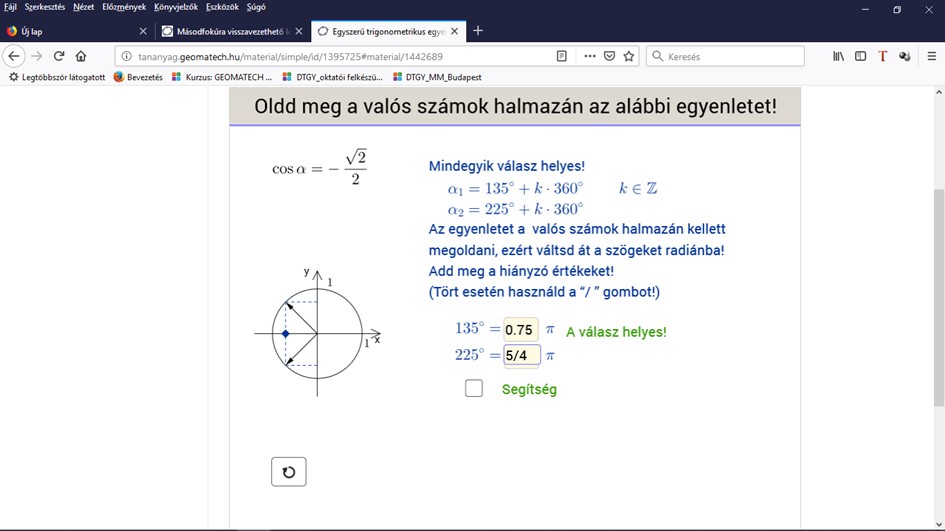Close the Egyszerű trigonometrikus tab
Viewport: 945px width, 531px height.
click(454, 31)
